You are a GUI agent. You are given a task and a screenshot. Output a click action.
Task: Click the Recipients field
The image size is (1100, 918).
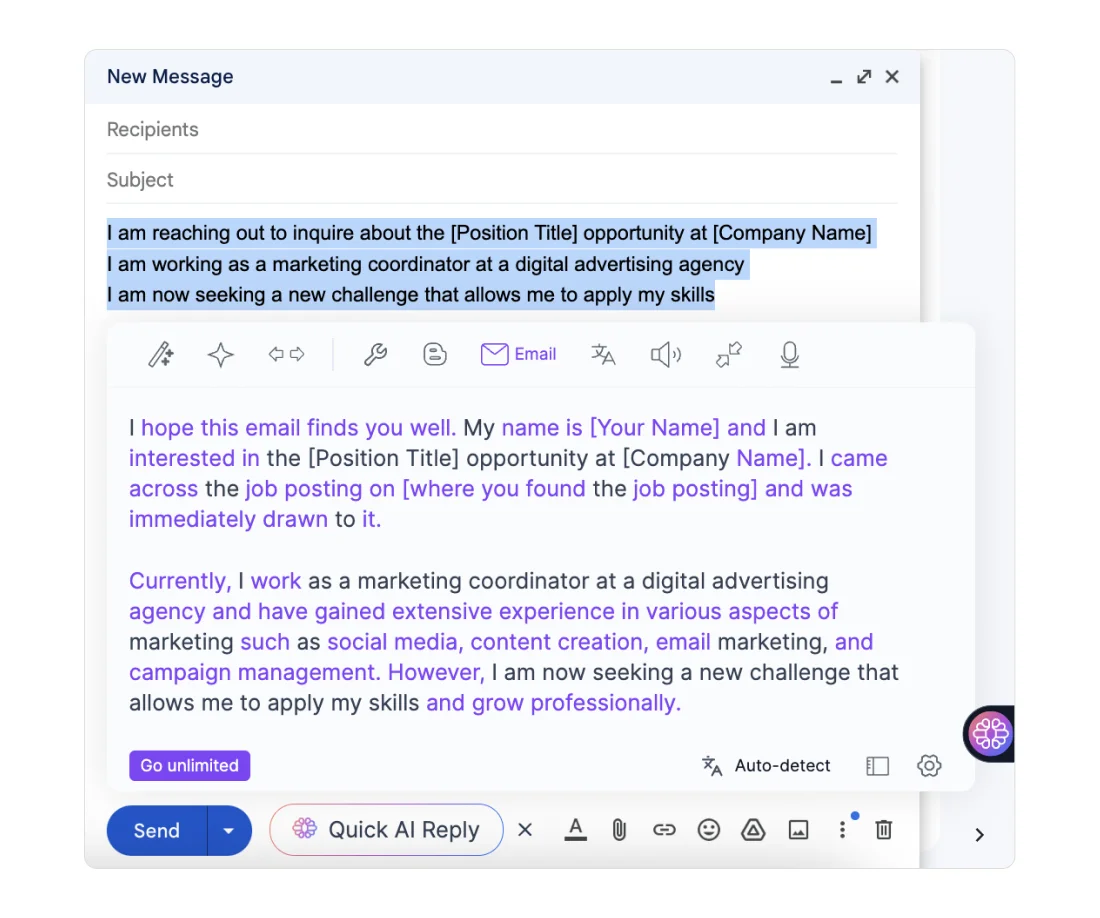(x=502, y=129)
